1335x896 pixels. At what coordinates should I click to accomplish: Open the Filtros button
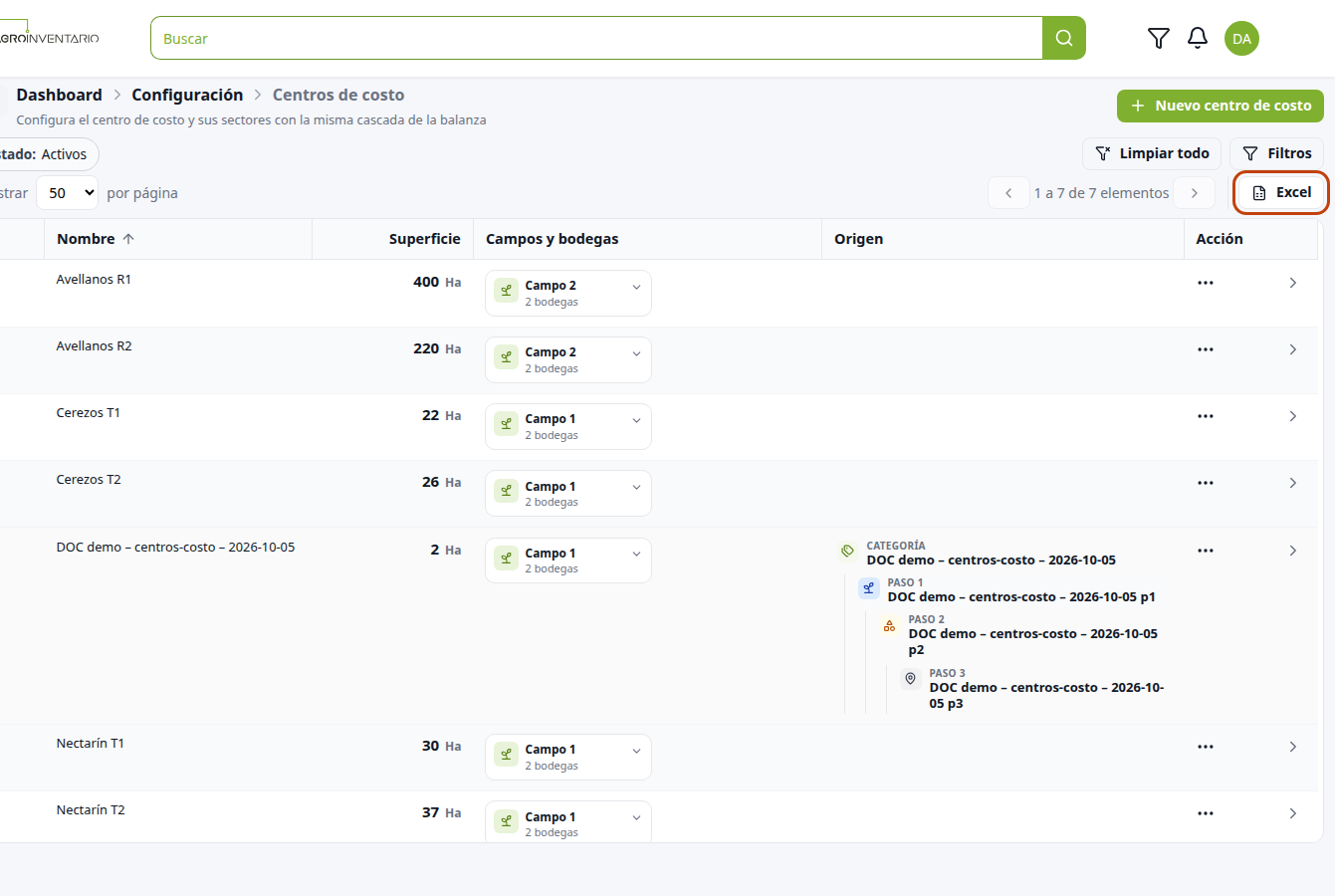tap(1277, 153)
